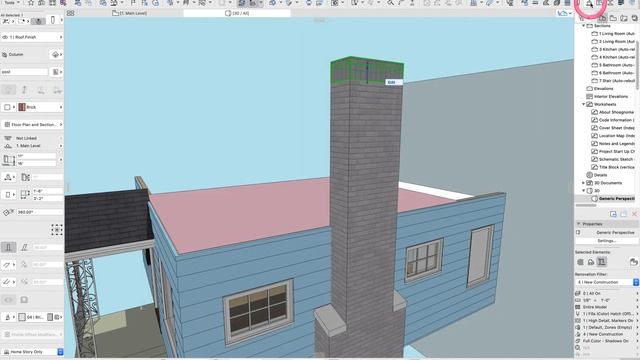Click the Navigator Layout Book icon
640x360 pixels.
coord(624,18)
